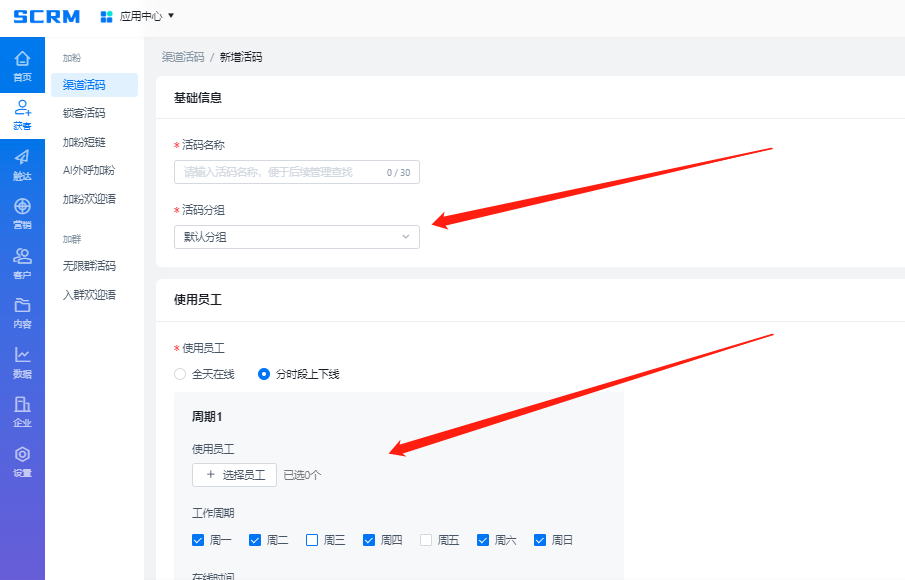This screenshot has width=905, height=580.
Task: Click the 选择员工 button
Action: point(234,475)
